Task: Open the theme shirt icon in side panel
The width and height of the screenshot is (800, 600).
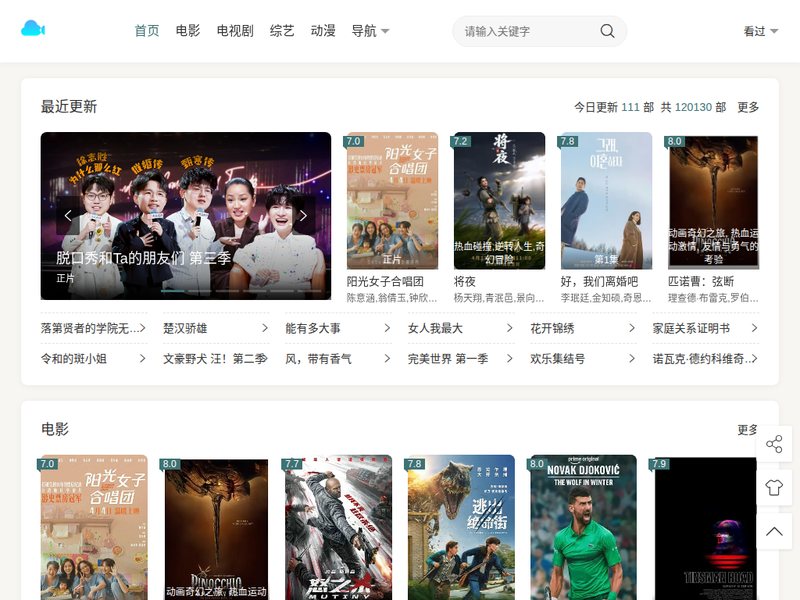Action: 774,488
